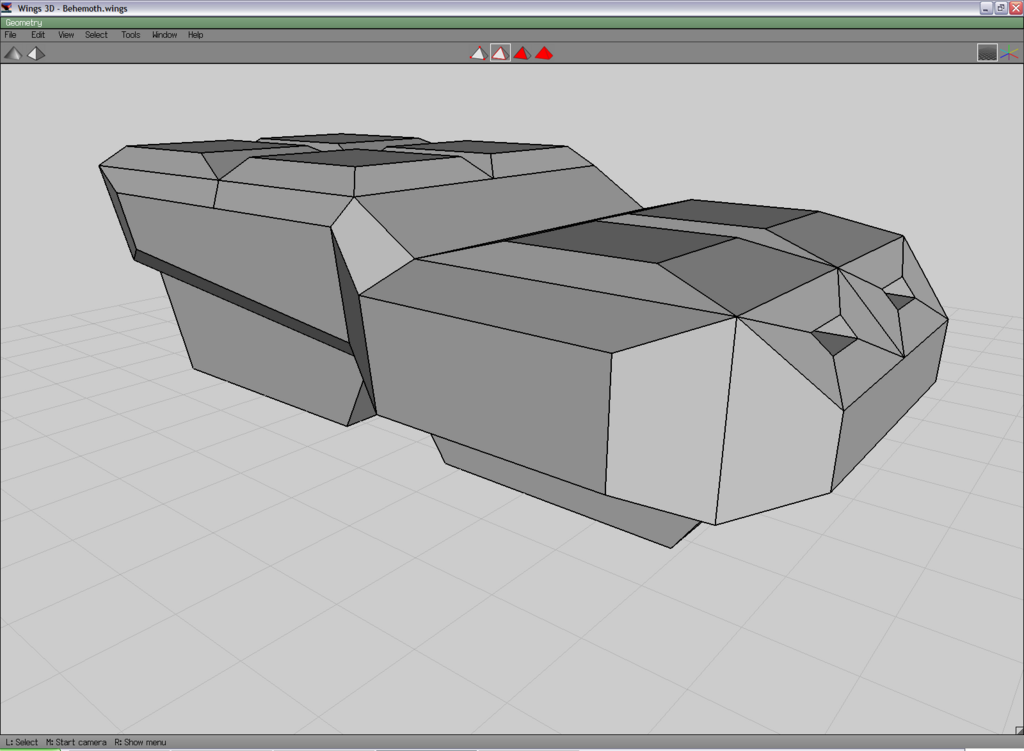Toggle the ground plane grid icon
1024x751 pixels.
pyautogui.click(x=987, y=53)
